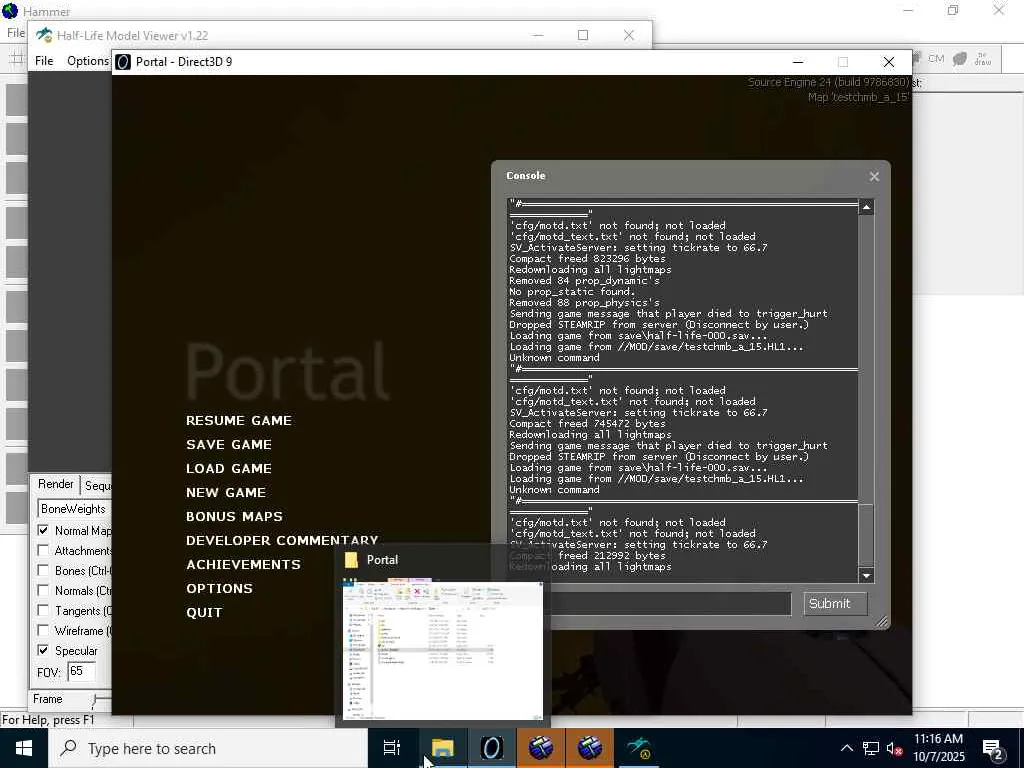Click the Hammer application title icon
Screen dimensions: 1024x768
tap(10, 11)
